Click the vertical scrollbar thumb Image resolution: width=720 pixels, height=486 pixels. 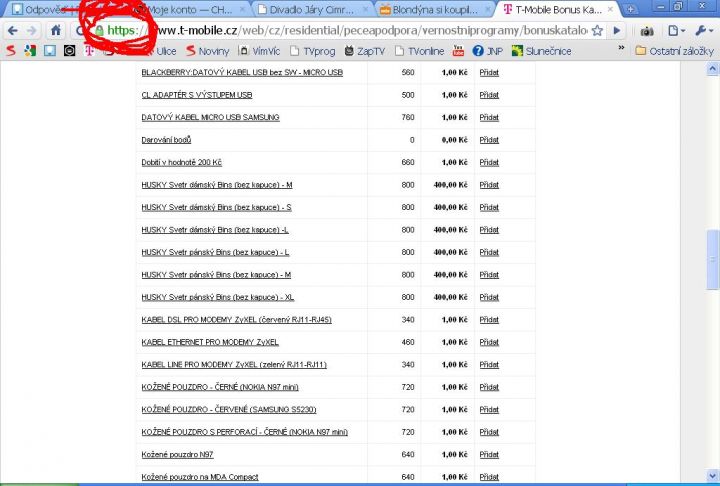[712, 260]
